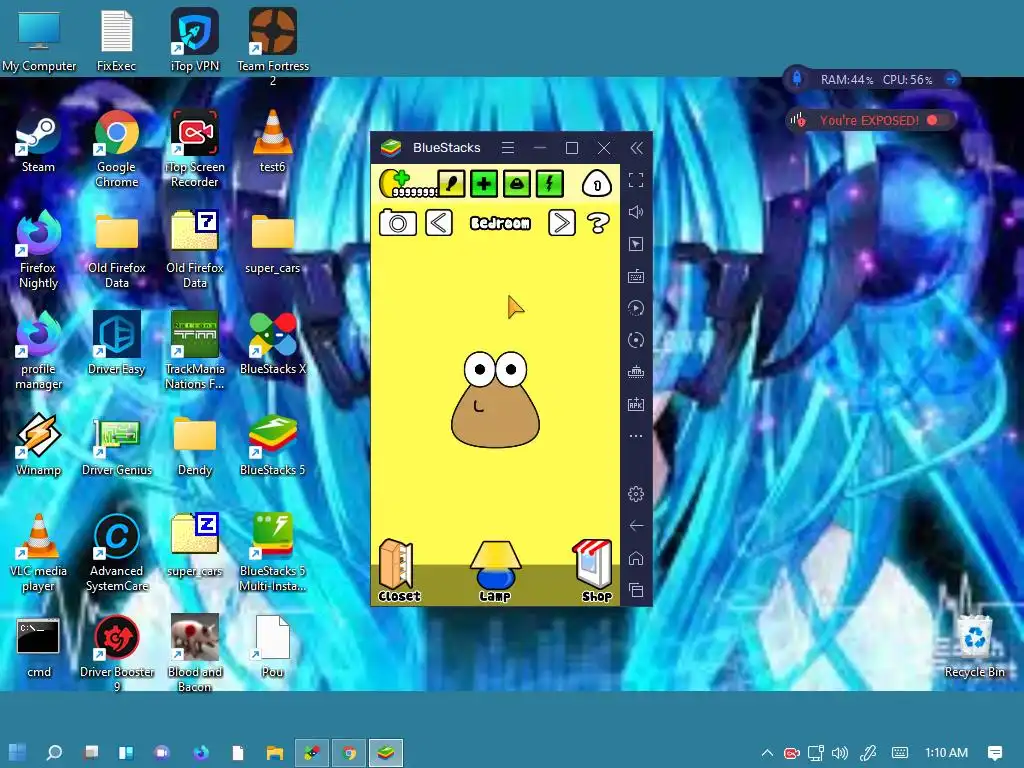Toggle the Lamp in the bedroom

(495, 571)
